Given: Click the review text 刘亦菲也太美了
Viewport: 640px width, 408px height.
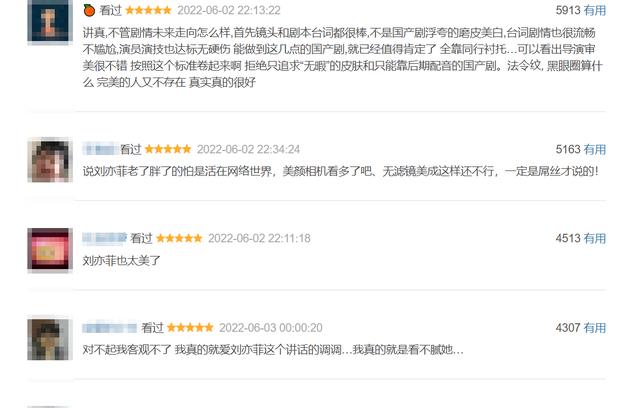Looking at the screenshot, I should (x=121, y=260).
